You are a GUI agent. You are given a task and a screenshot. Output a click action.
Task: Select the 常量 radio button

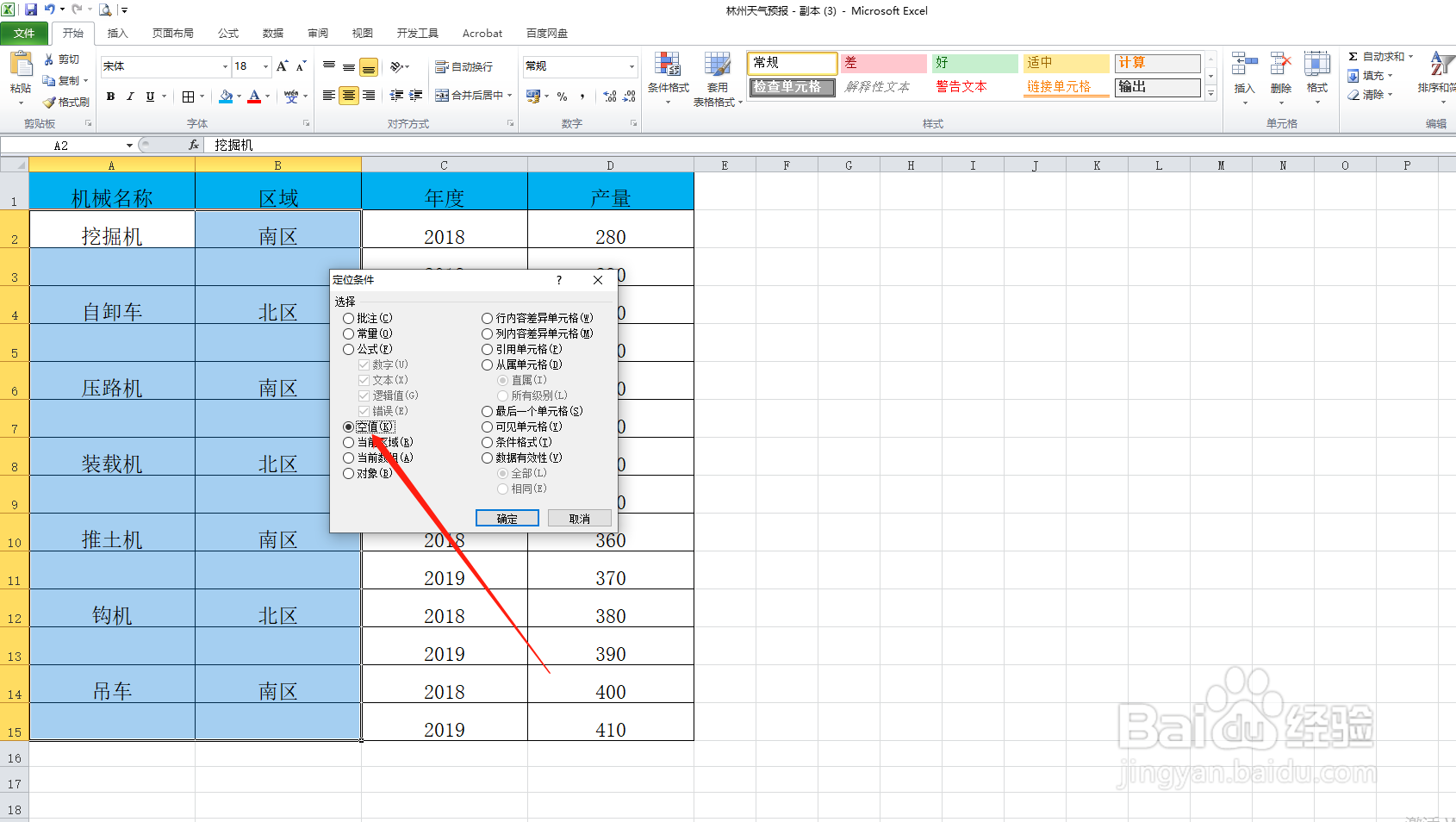click(348, 333)
